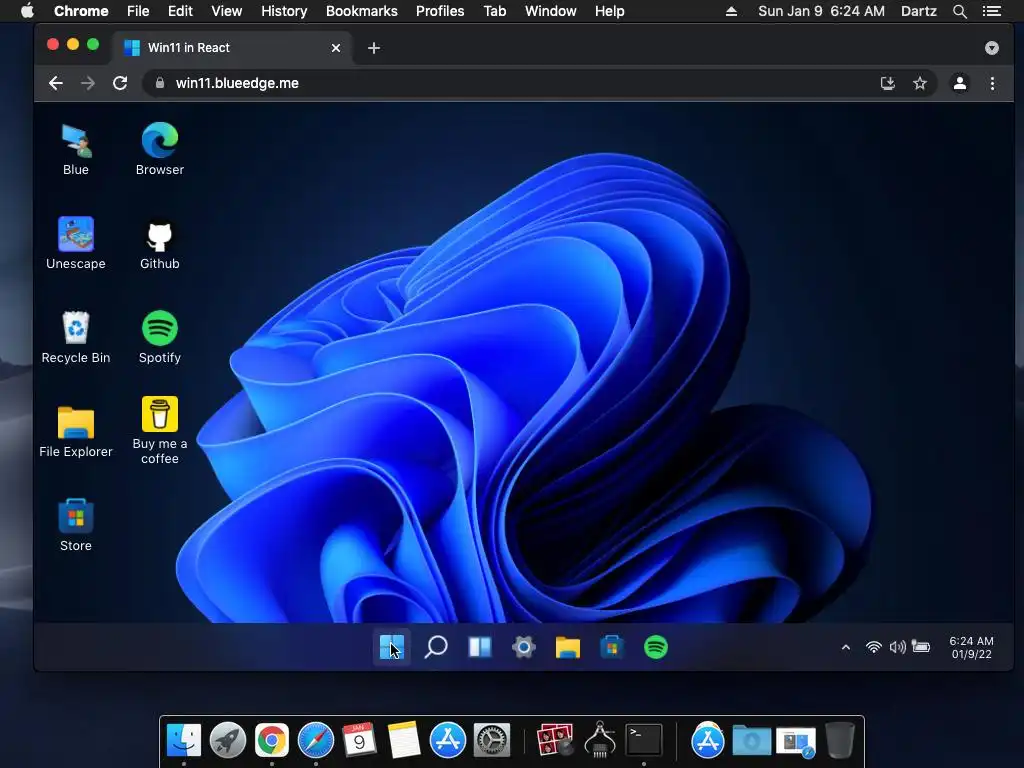Close the Win11 in React tab

point(336,48)
